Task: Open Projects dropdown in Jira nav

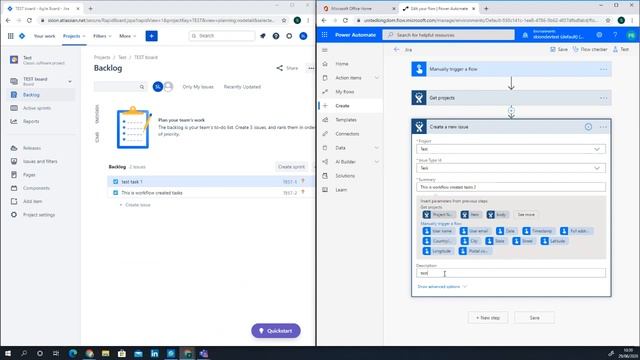Action: pos(74,36)
